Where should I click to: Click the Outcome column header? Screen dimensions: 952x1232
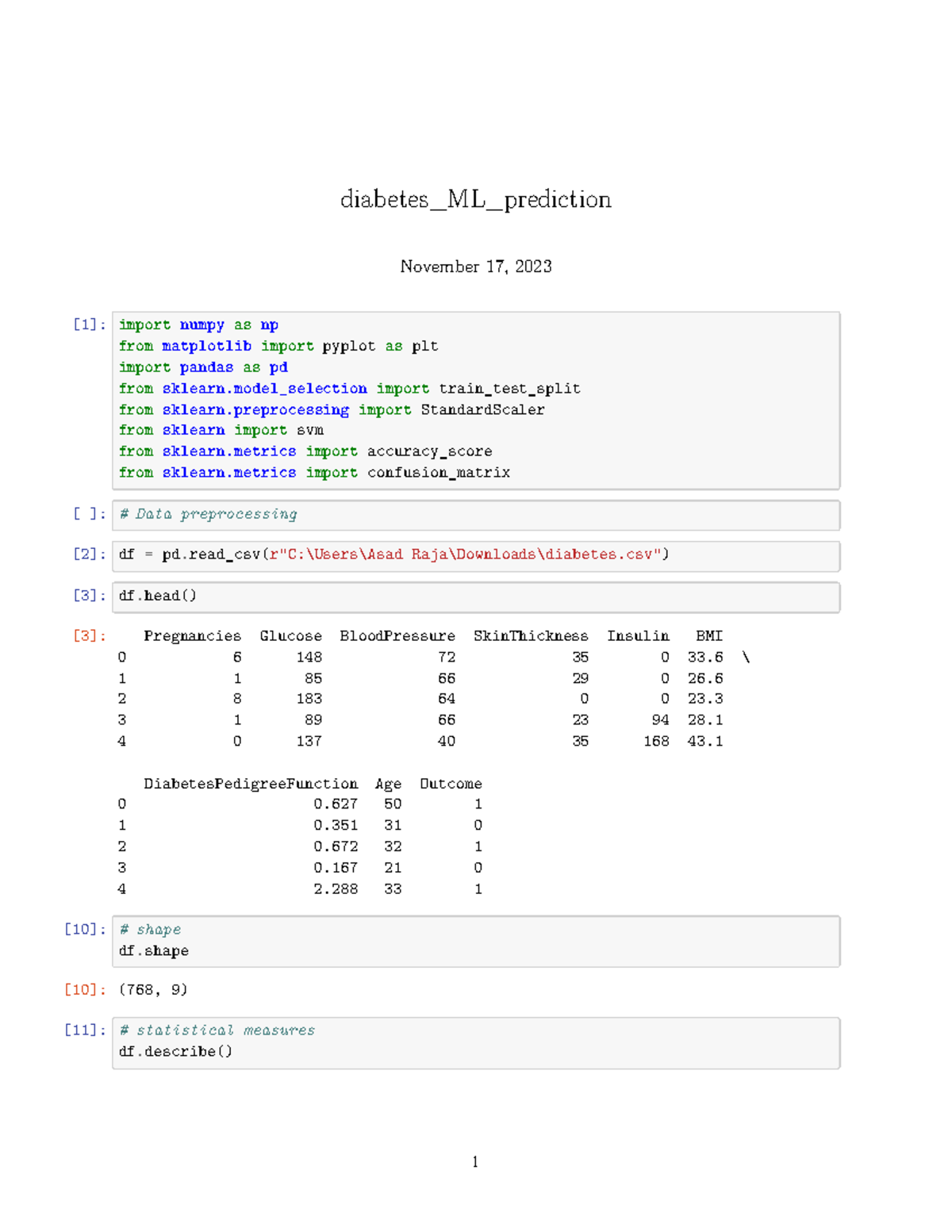[450, 784]
